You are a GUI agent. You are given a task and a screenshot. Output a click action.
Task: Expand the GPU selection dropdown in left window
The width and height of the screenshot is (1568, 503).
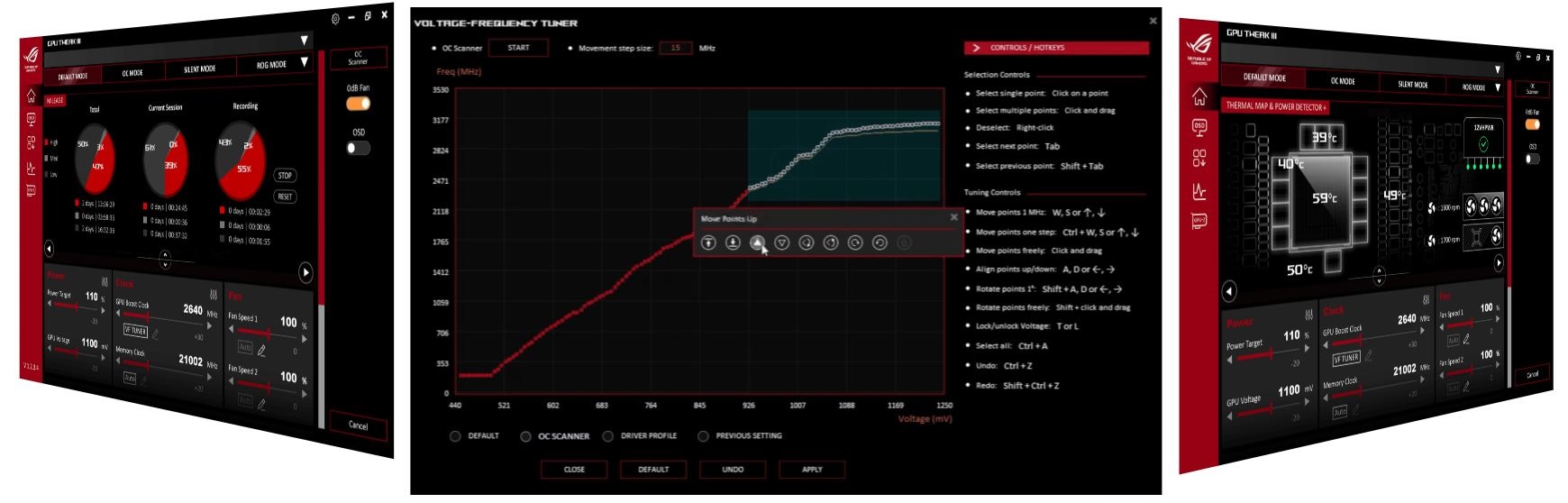[304, 41]
